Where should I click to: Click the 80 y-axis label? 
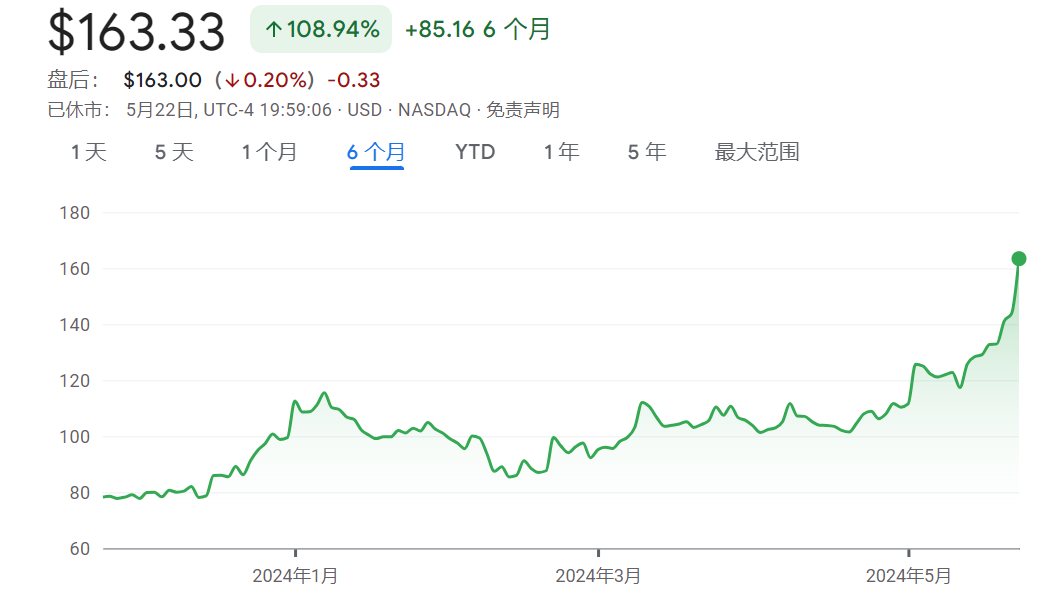coord(79,493)
